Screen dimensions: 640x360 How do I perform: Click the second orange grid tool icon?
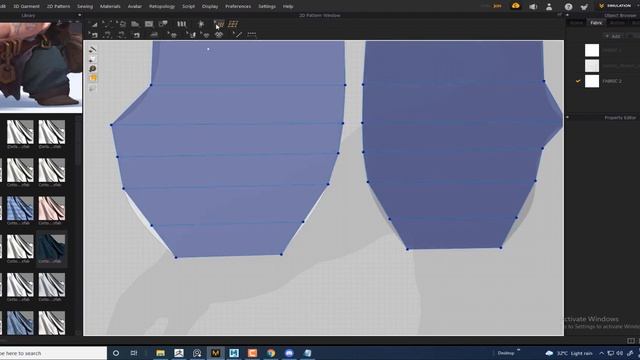tap(233, 24)
